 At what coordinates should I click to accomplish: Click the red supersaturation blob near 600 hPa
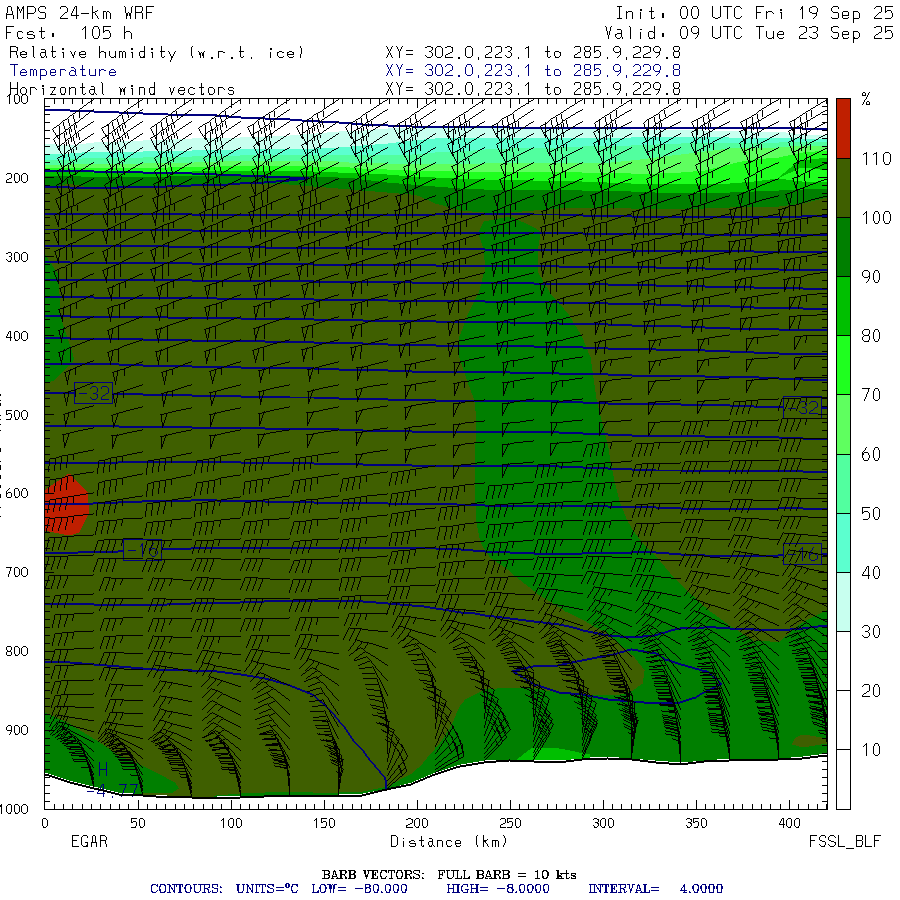click(67, 506)
